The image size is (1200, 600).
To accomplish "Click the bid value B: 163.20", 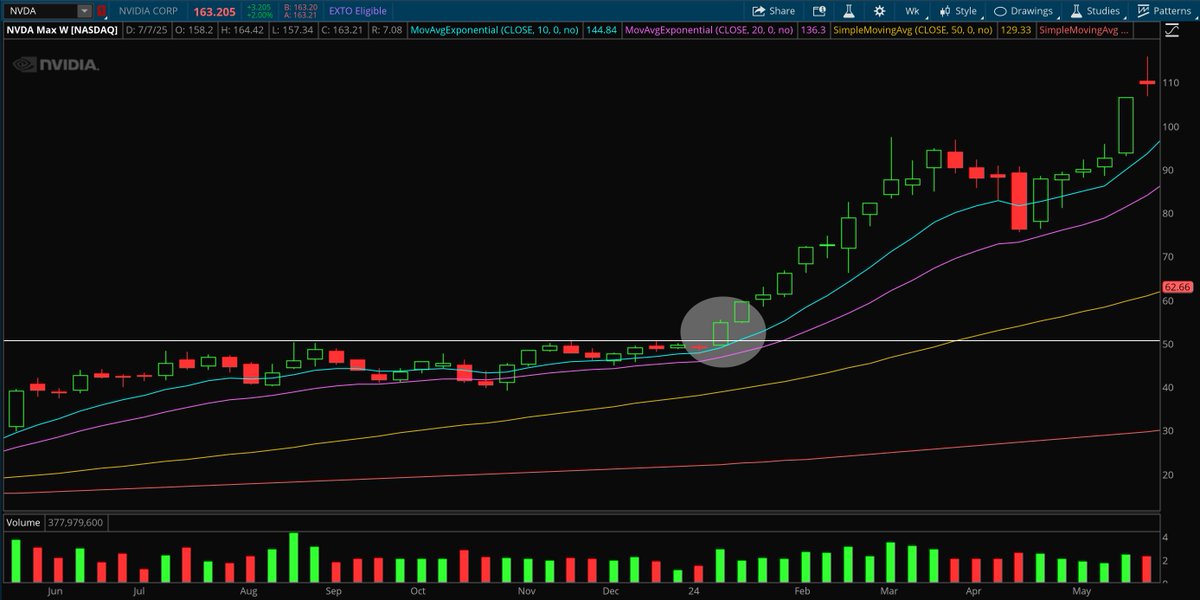I will [299, 7].
